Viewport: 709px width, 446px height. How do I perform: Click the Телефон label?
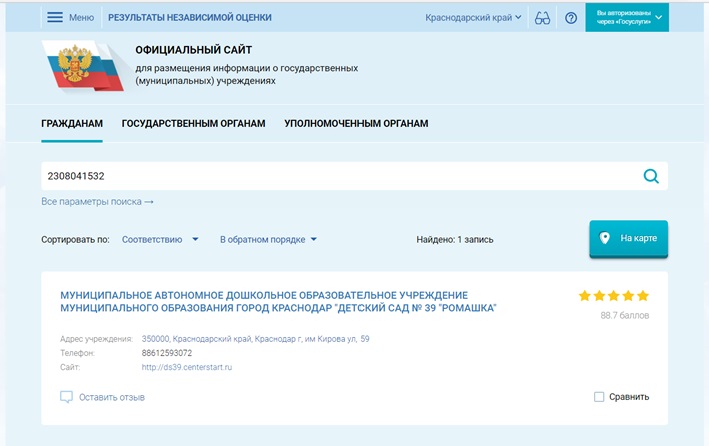coord(77,353)
